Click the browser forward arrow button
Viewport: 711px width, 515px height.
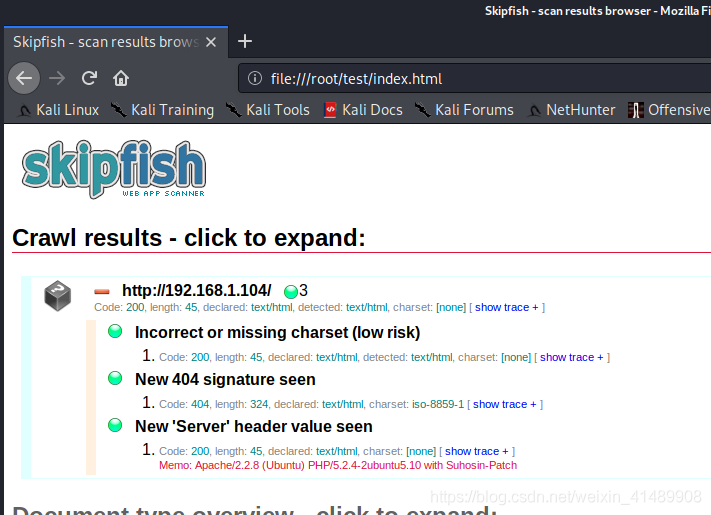pos(57,78)
